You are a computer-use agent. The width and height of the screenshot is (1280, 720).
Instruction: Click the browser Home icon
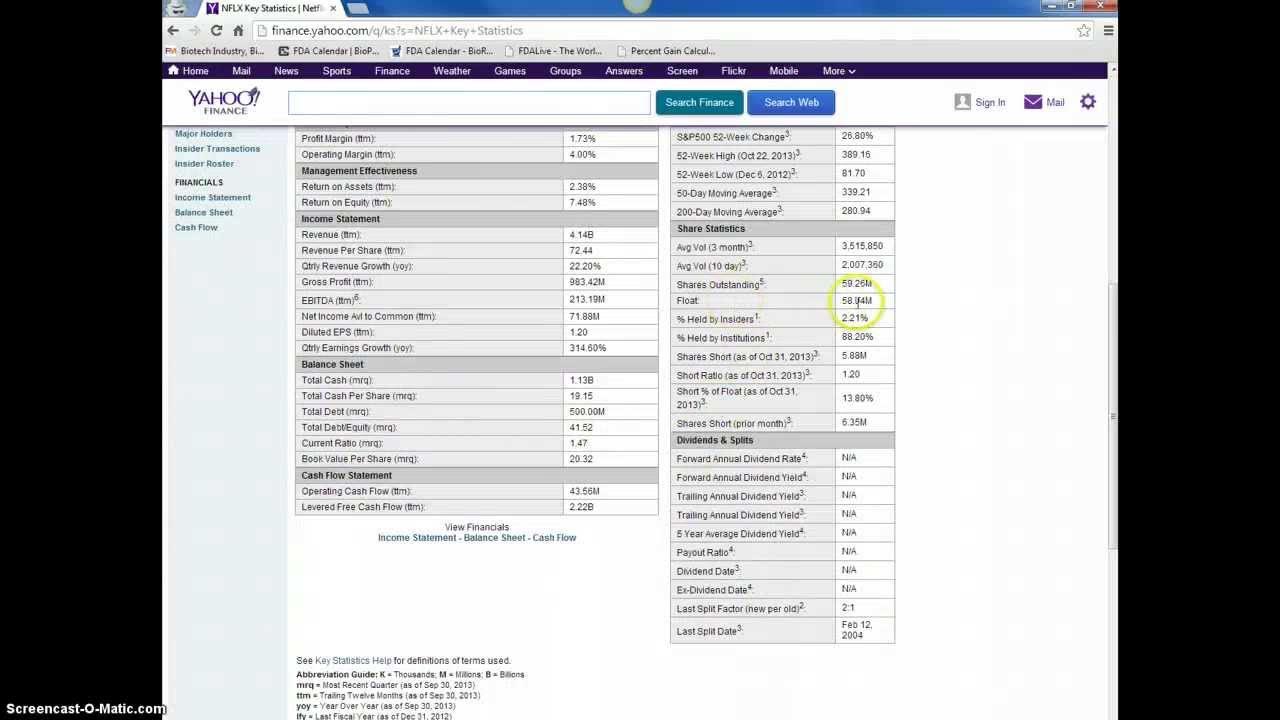tap(238, 31)
